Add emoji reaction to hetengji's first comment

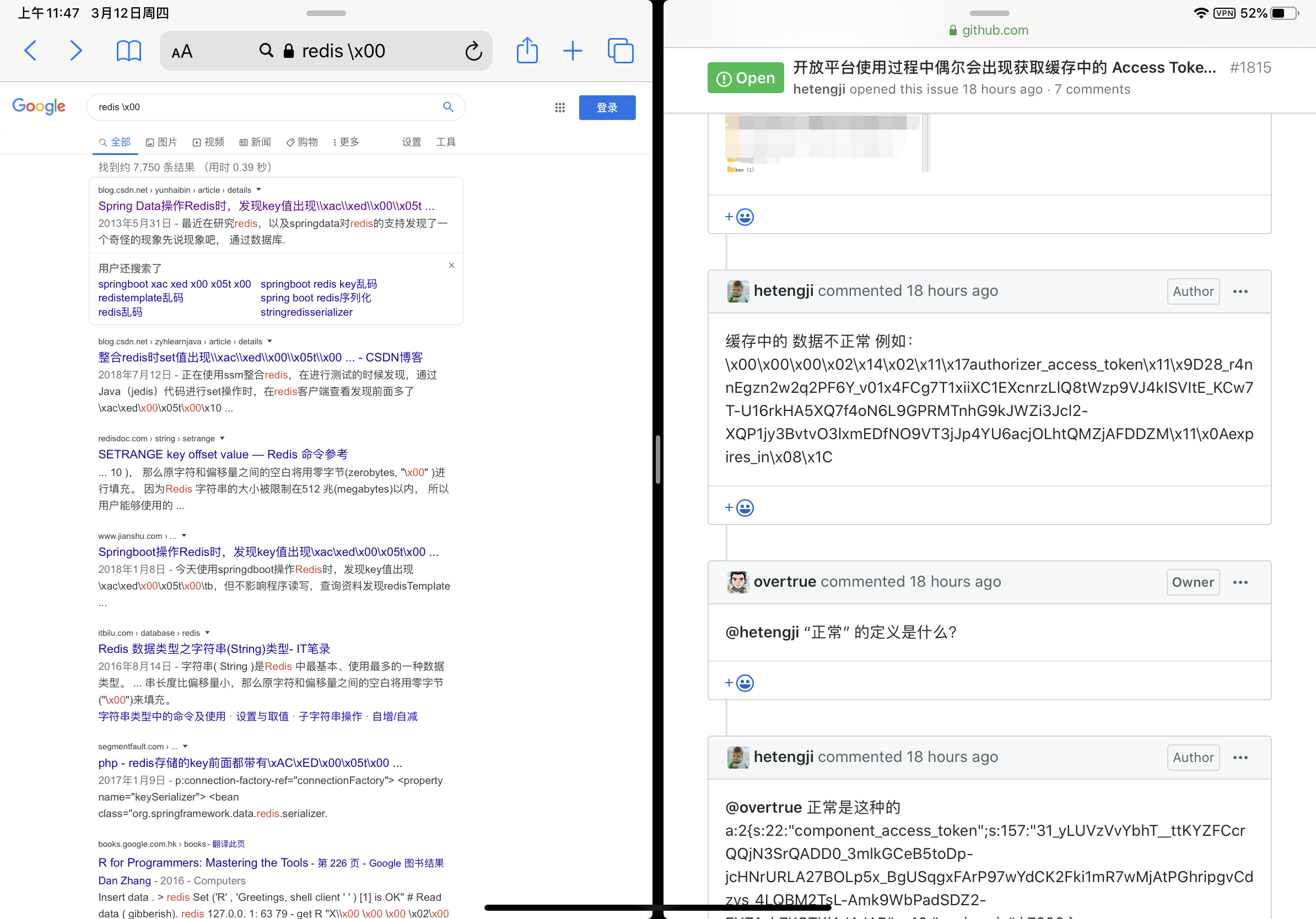(x=738, y=506)
